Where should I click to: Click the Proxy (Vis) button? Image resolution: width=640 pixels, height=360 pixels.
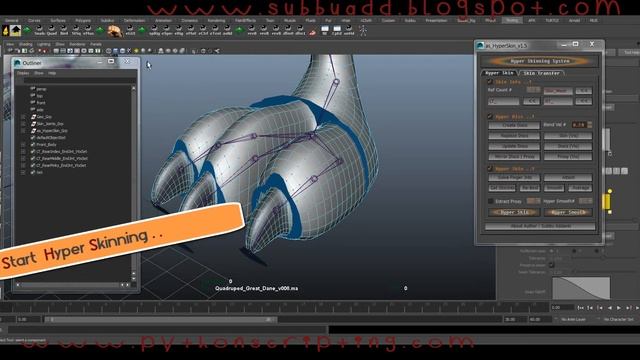click(568, 156)
